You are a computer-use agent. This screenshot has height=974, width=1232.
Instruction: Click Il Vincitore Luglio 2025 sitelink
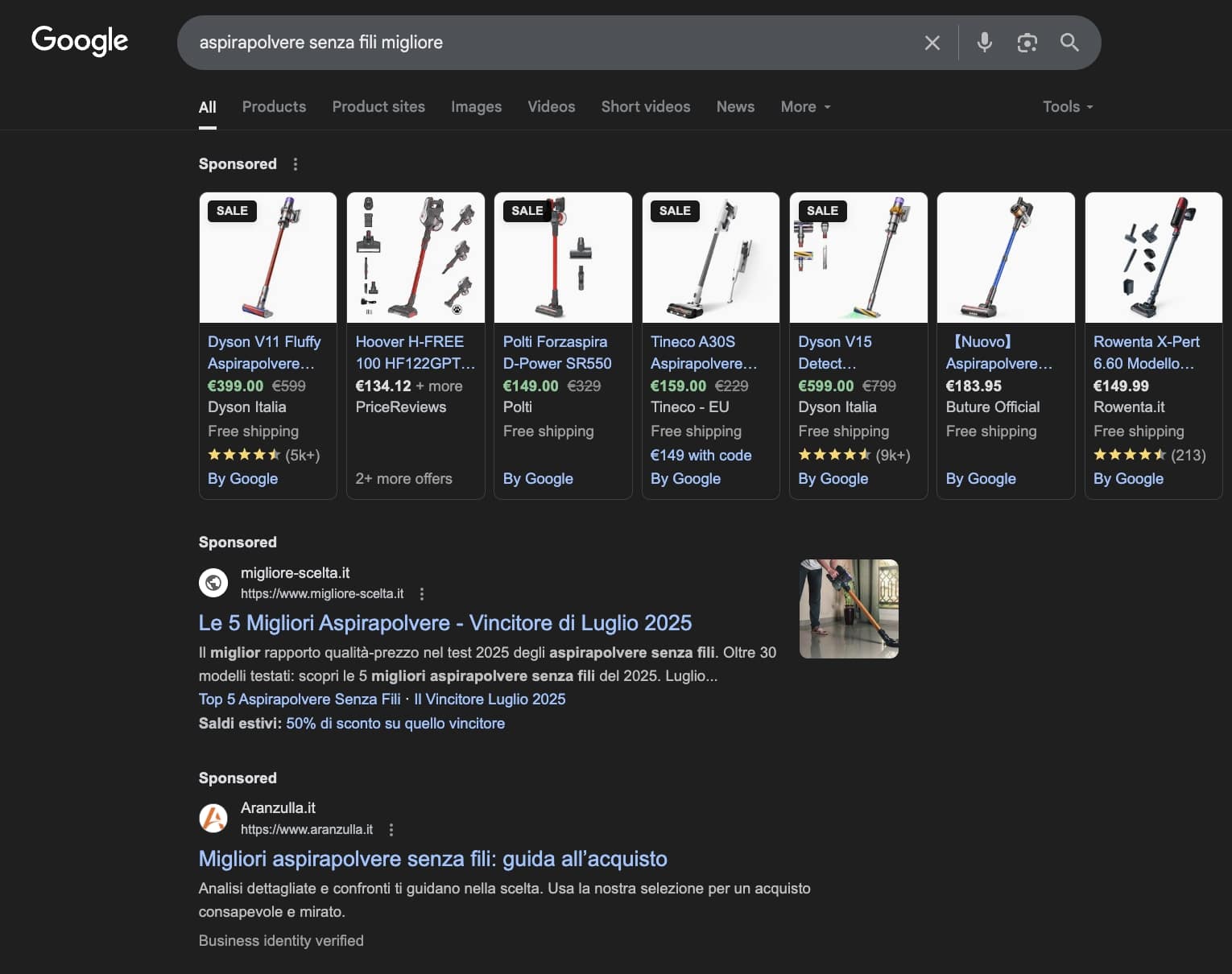pyautogui.click(x=490, y=700)
